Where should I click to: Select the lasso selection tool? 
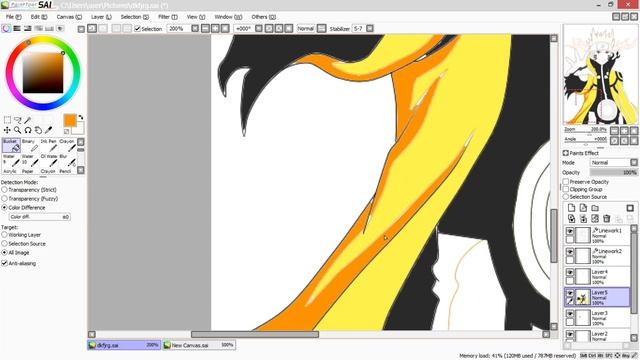[x=18, y=120]
